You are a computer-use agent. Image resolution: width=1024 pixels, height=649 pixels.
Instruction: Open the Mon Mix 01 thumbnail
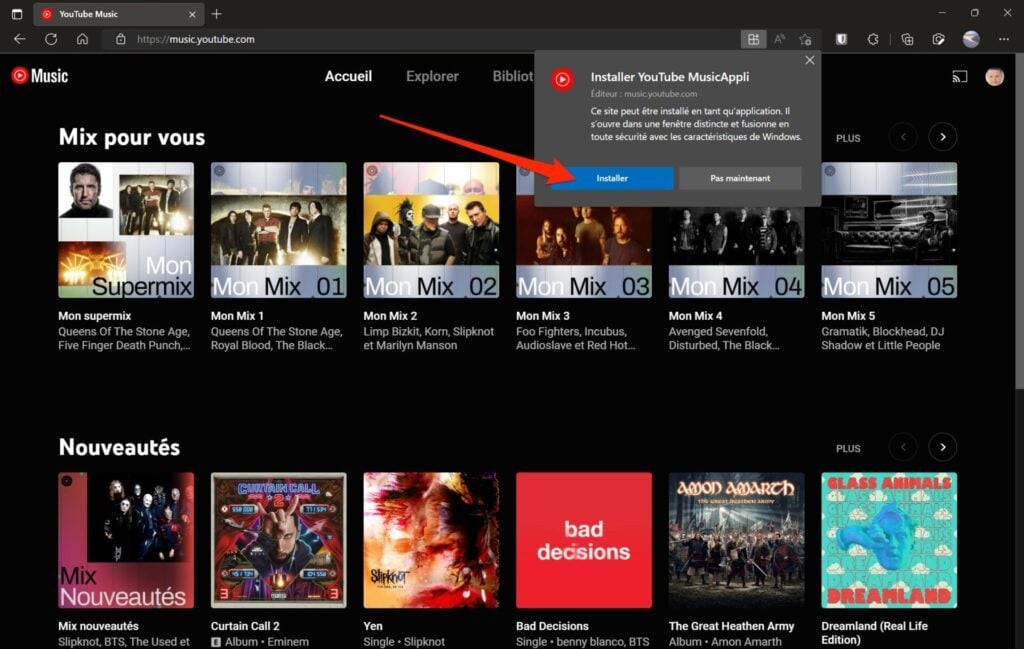[x=279, y=230]
